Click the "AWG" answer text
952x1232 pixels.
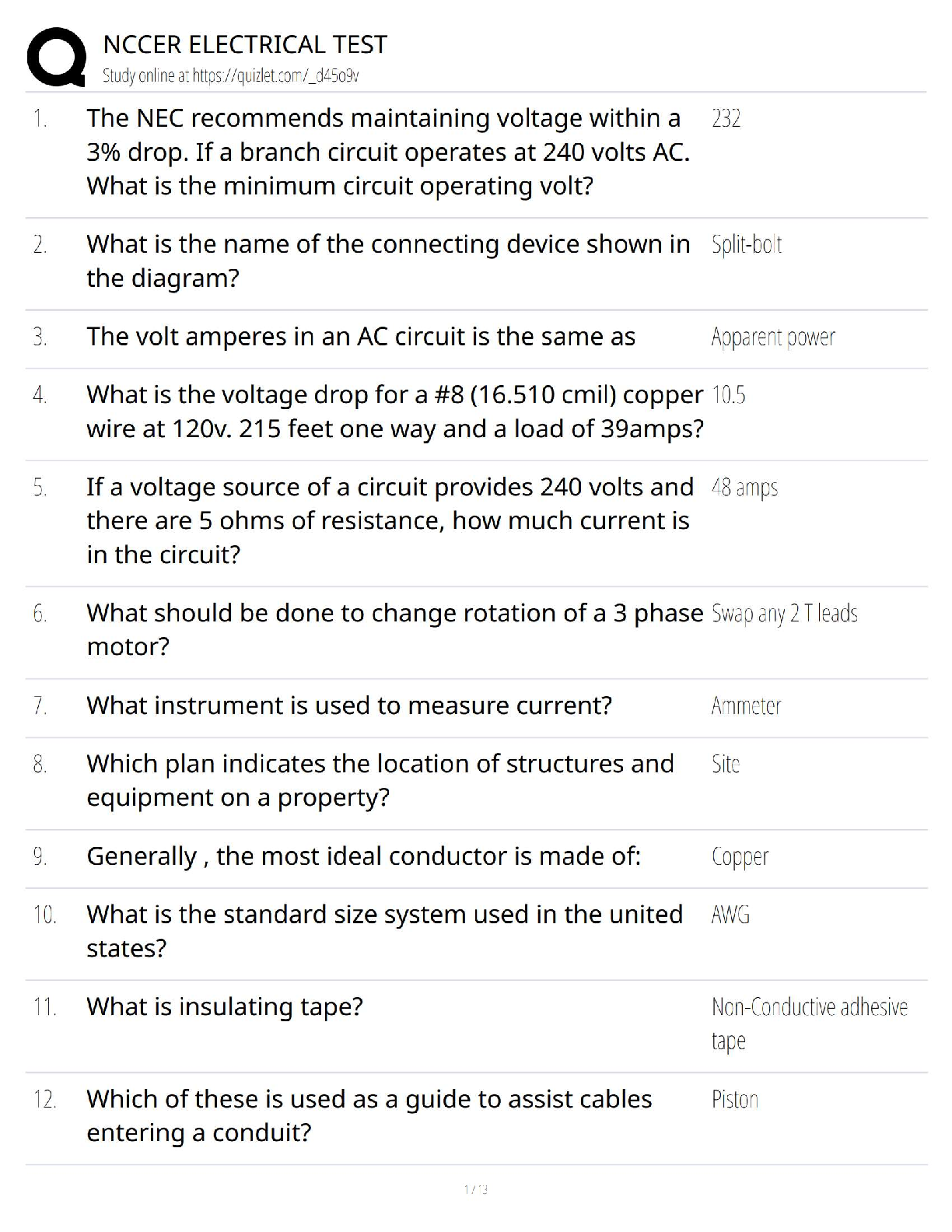click(730, 915)
